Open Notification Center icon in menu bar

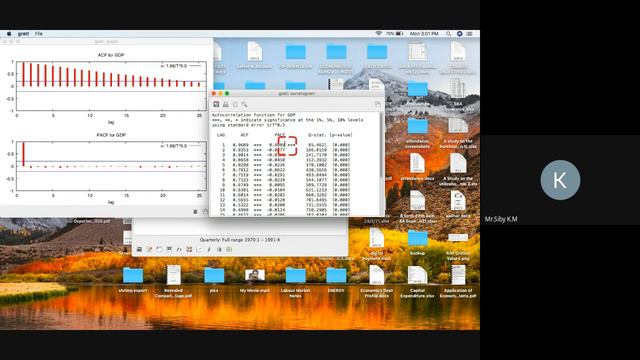coord(469,33)
